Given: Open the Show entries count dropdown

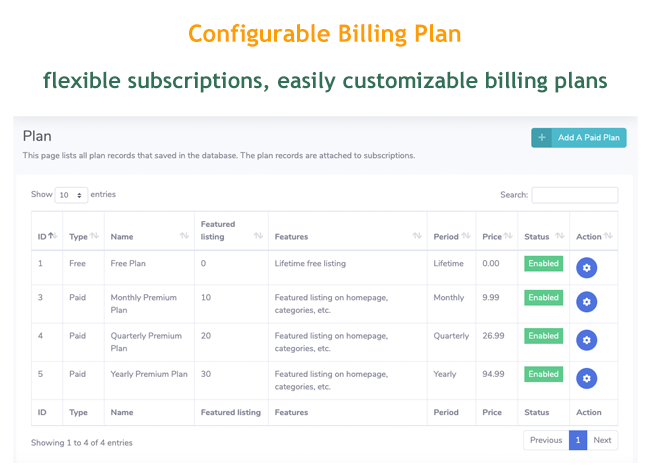Looking at the screenshot, I should [72, 195].
